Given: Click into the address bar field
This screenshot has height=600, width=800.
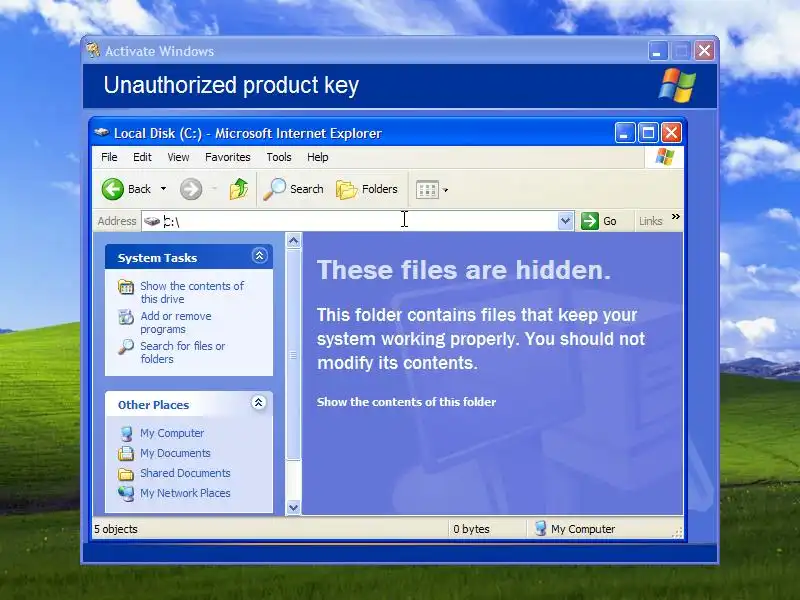Looking at the screenshot, I should 357,221.
